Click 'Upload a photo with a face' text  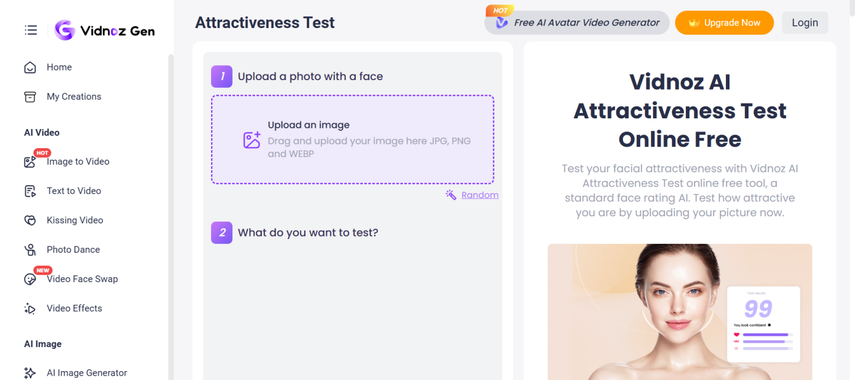pos(310,77)
